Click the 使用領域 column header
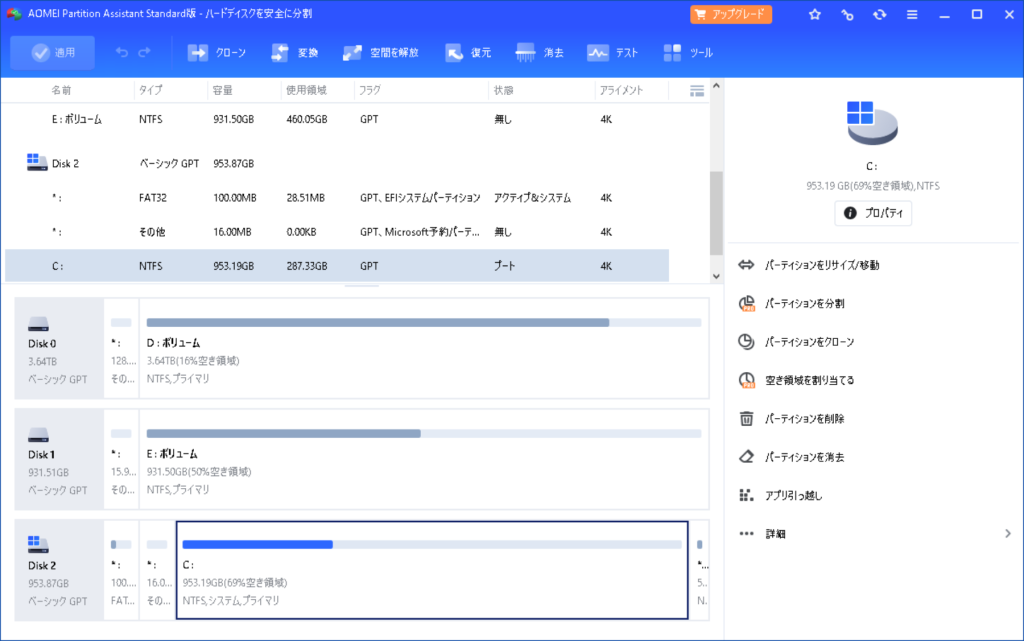 pyautogui.click(x=306, y=90)
